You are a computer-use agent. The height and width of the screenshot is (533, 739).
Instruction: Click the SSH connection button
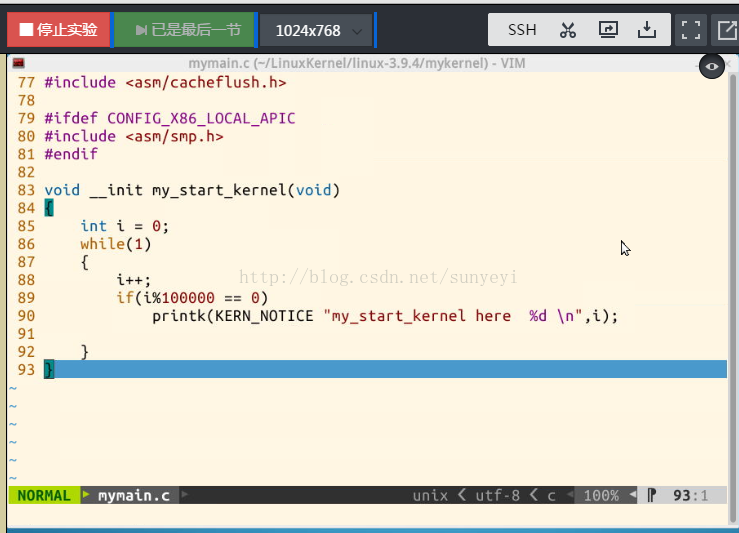click(522, 30)
